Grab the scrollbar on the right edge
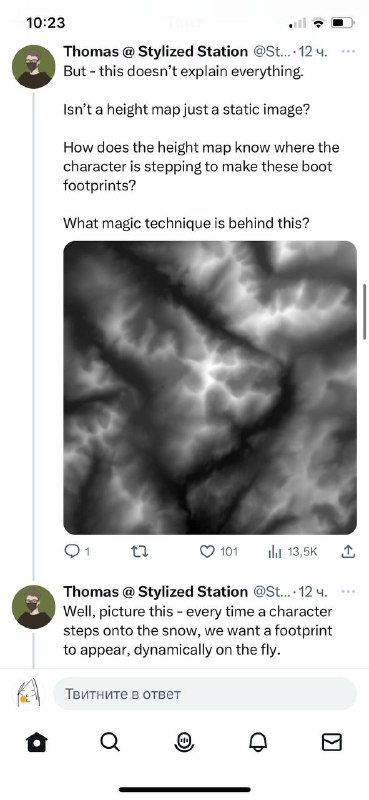369x800 pixels. pos(364,311)
